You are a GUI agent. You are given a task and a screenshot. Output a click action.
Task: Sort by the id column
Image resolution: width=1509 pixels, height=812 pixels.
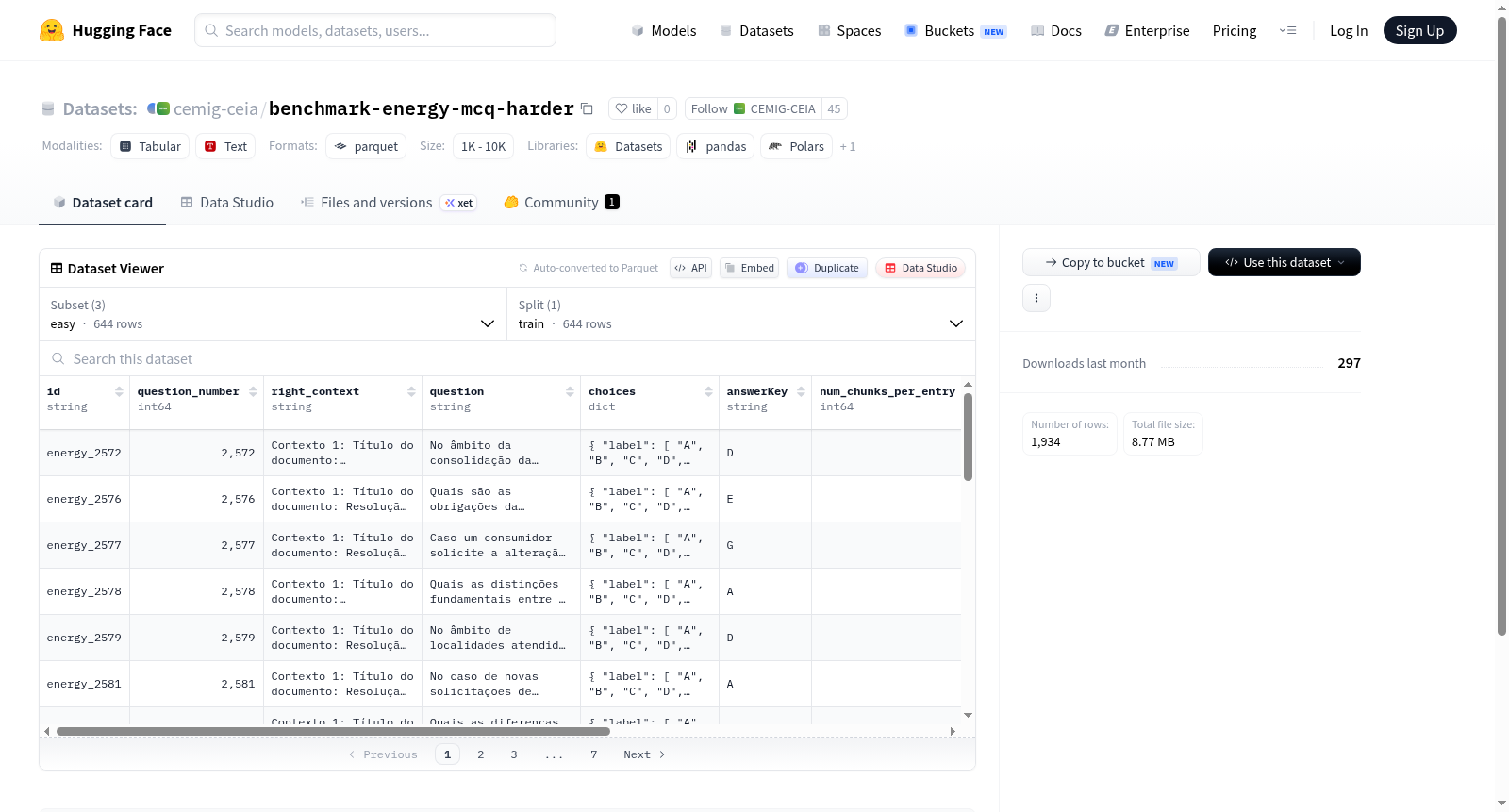click(119, 391)
